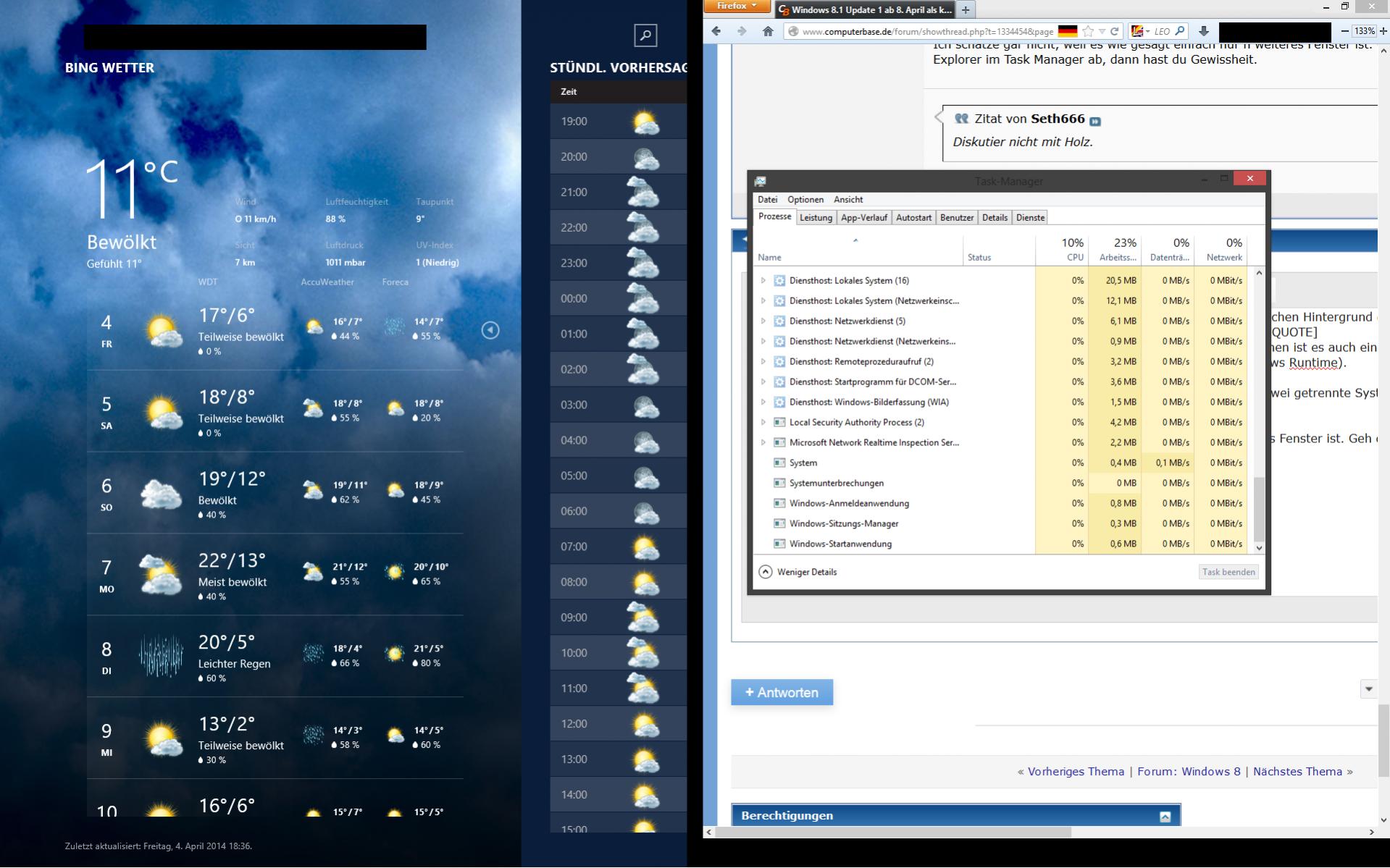Screen dimensions: 1390x868
Task: Switch to the Autostart tab
Action: pyautogui.click(x=913, y=218)
